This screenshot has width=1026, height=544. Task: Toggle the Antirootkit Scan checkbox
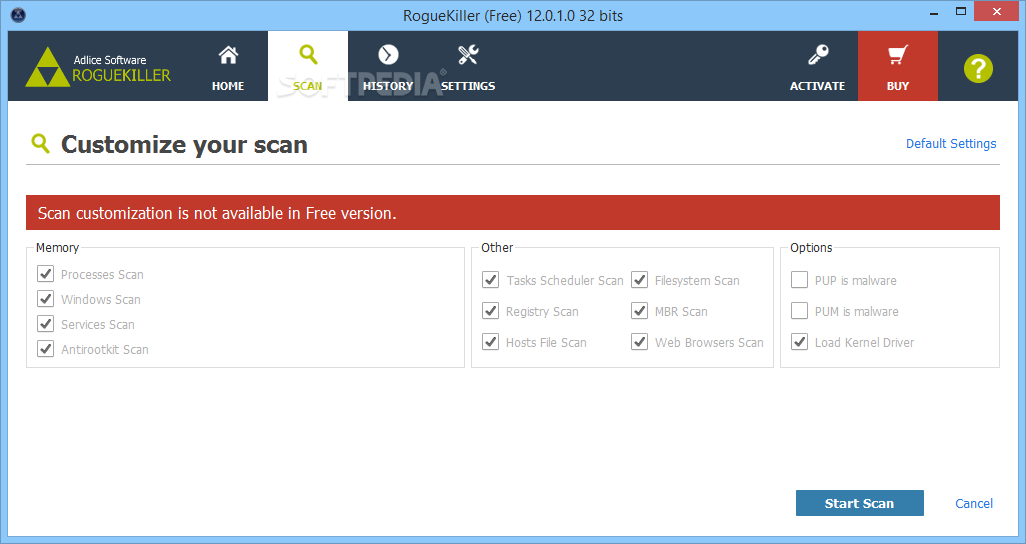[x=45, y=348]
